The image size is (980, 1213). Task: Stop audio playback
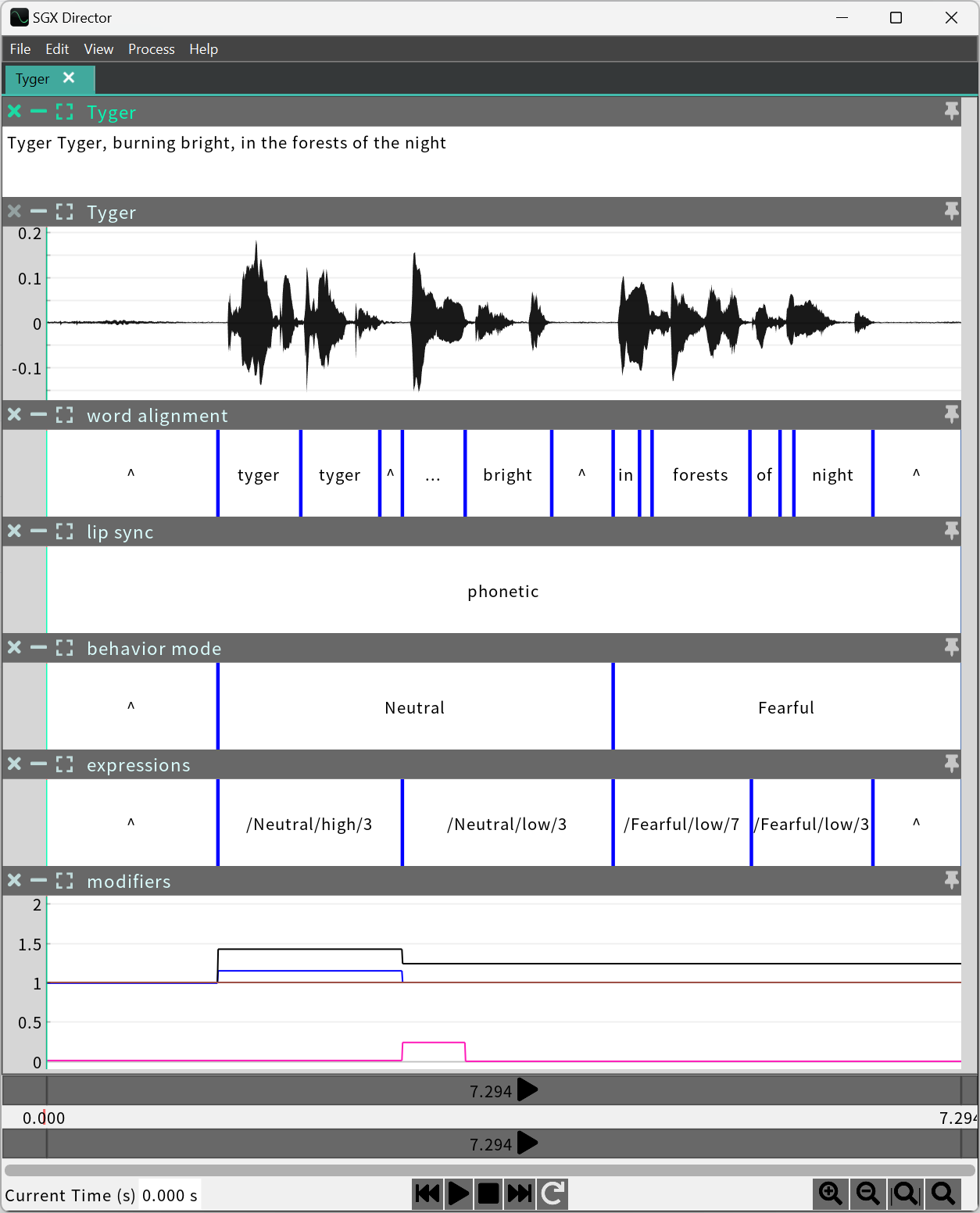[488, 1194]
